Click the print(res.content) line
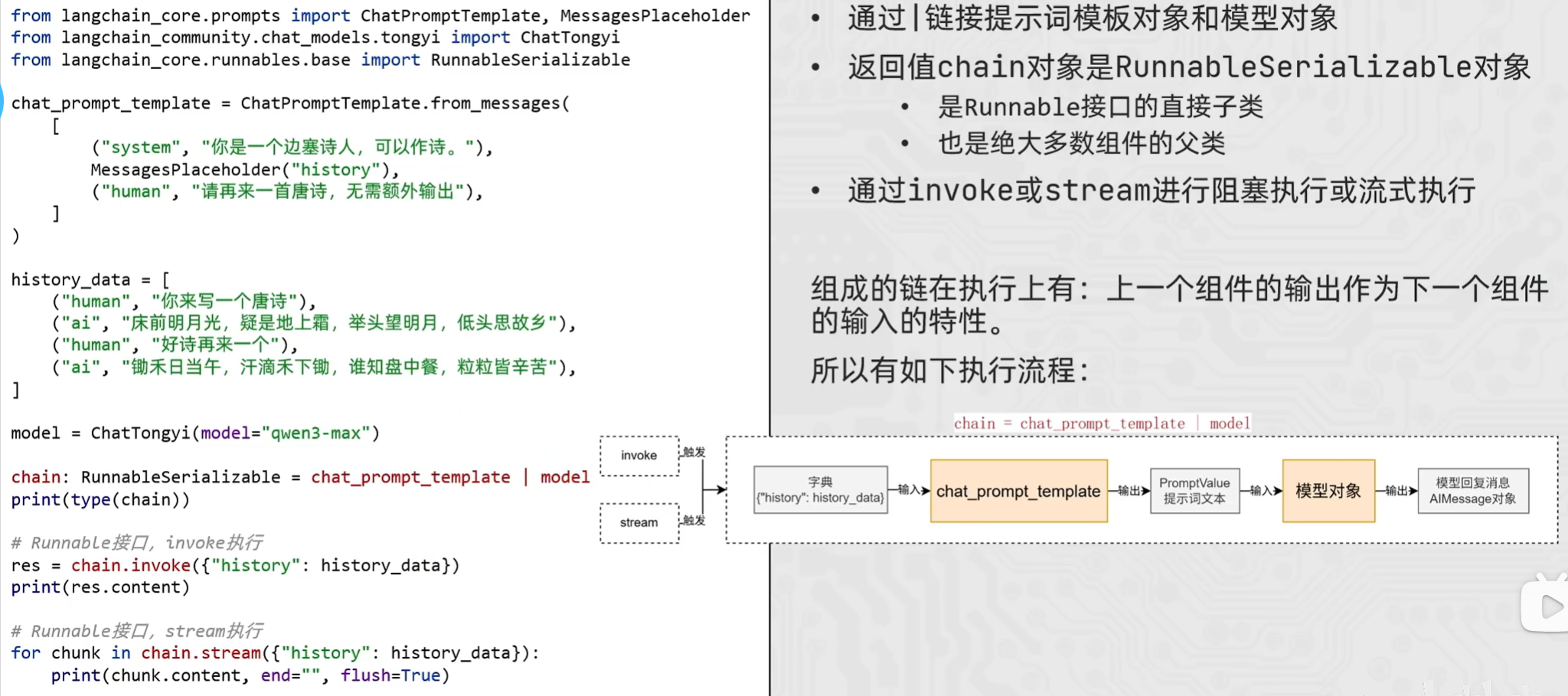This screenshot has height=696, width=1568. coord(100,587)
